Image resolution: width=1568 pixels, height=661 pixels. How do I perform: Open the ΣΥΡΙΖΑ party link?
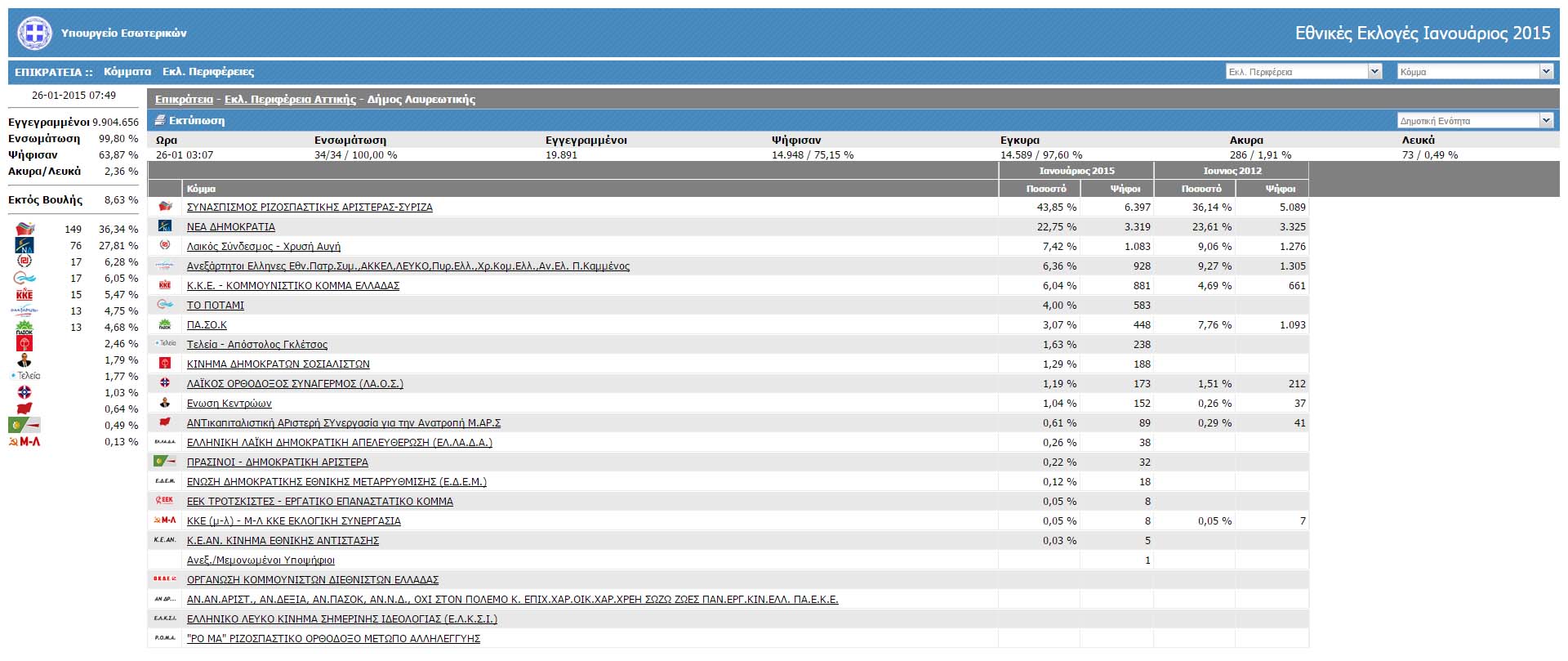point(310,208)
